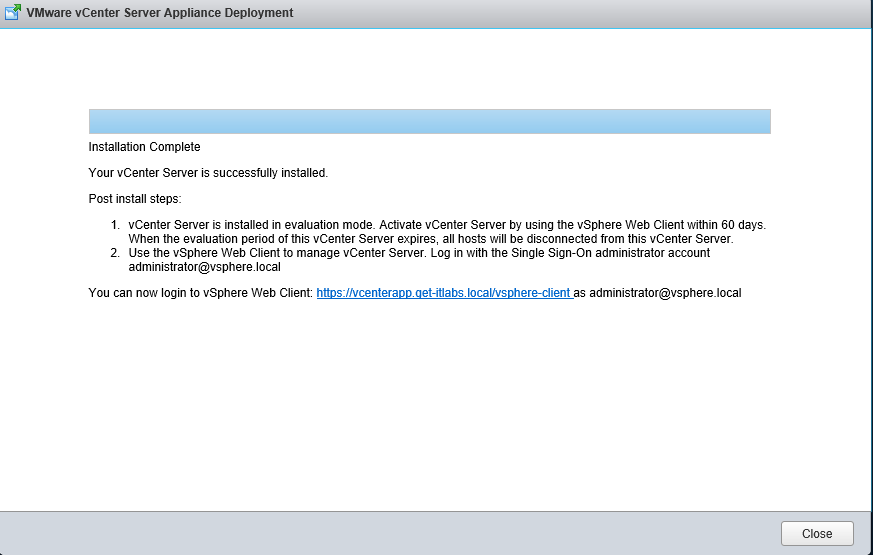Click 'as administrator@vsphere.local' after the link
873x555 pixels.
coord(658,293)
